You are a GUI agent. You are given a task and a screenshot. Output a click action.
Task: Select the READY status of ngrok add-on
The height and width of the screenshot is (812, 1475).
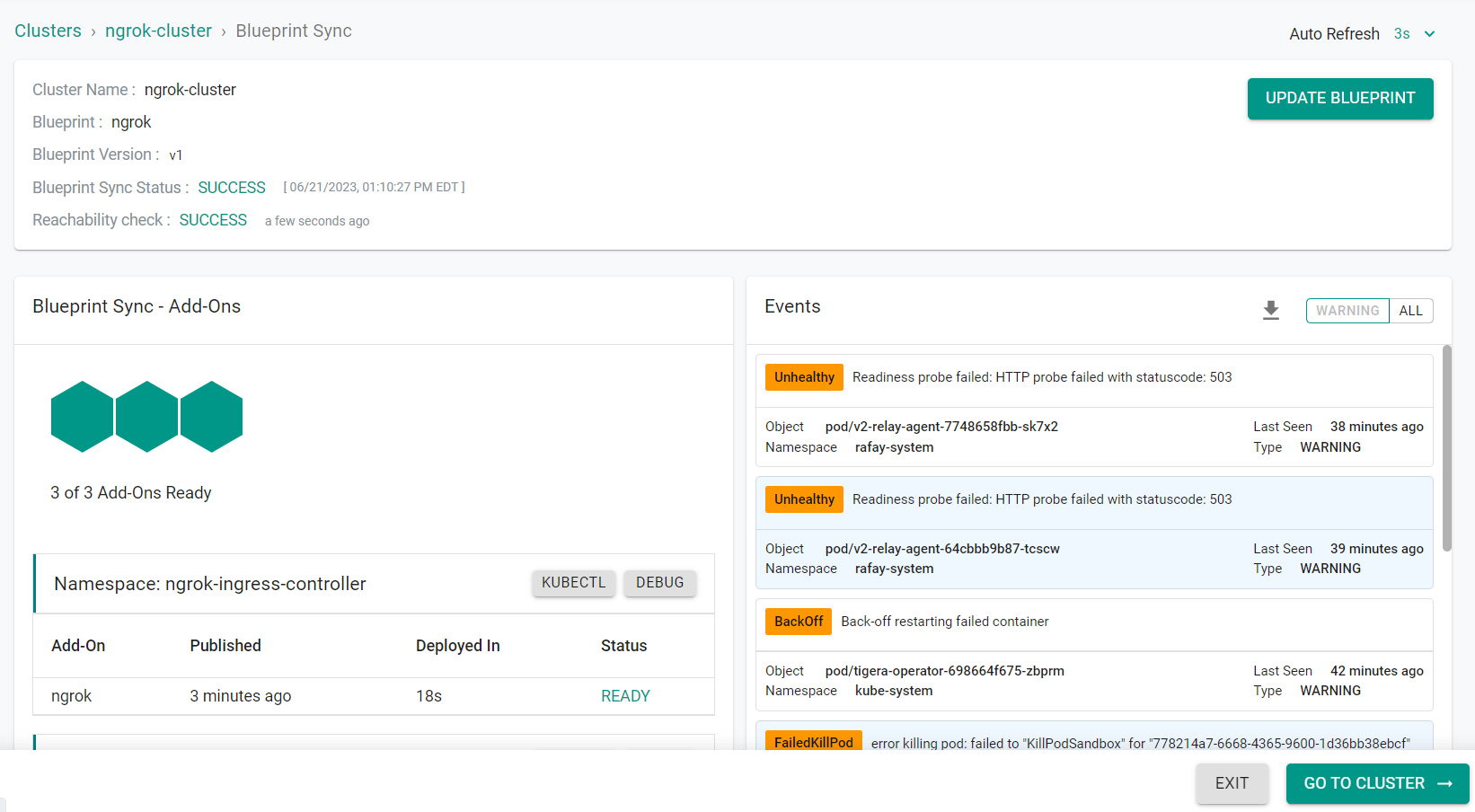click(x=625, y=696)
